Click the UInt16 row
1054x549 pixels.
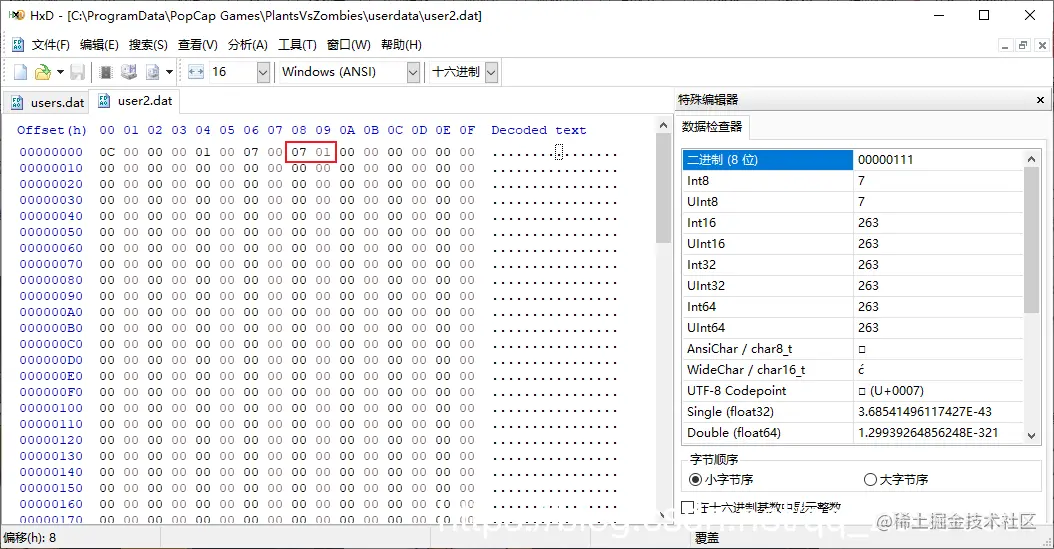click(852, 243)
